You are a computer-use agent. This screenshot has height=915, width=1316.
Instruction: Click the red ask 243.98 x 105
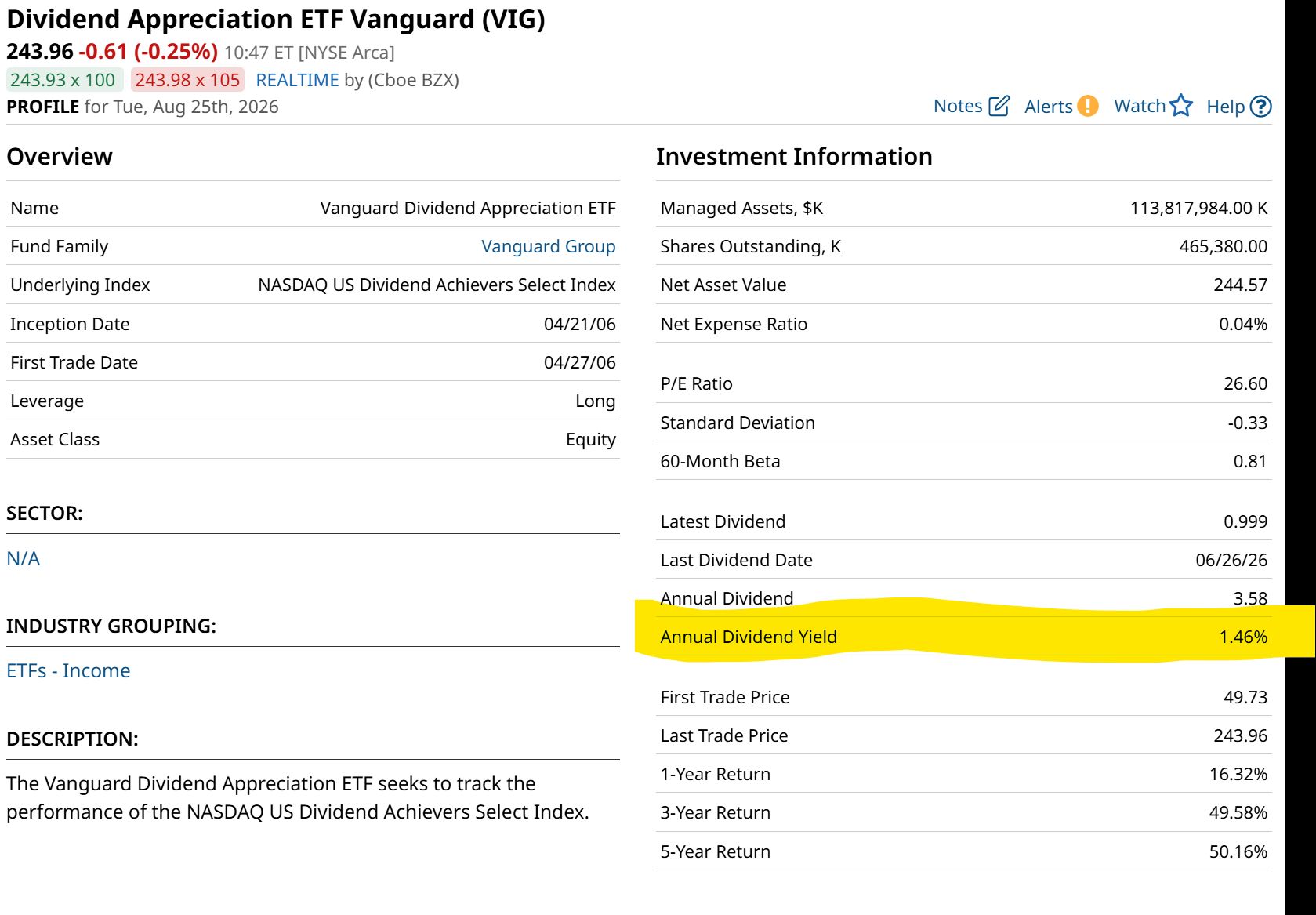pos(187,80)
